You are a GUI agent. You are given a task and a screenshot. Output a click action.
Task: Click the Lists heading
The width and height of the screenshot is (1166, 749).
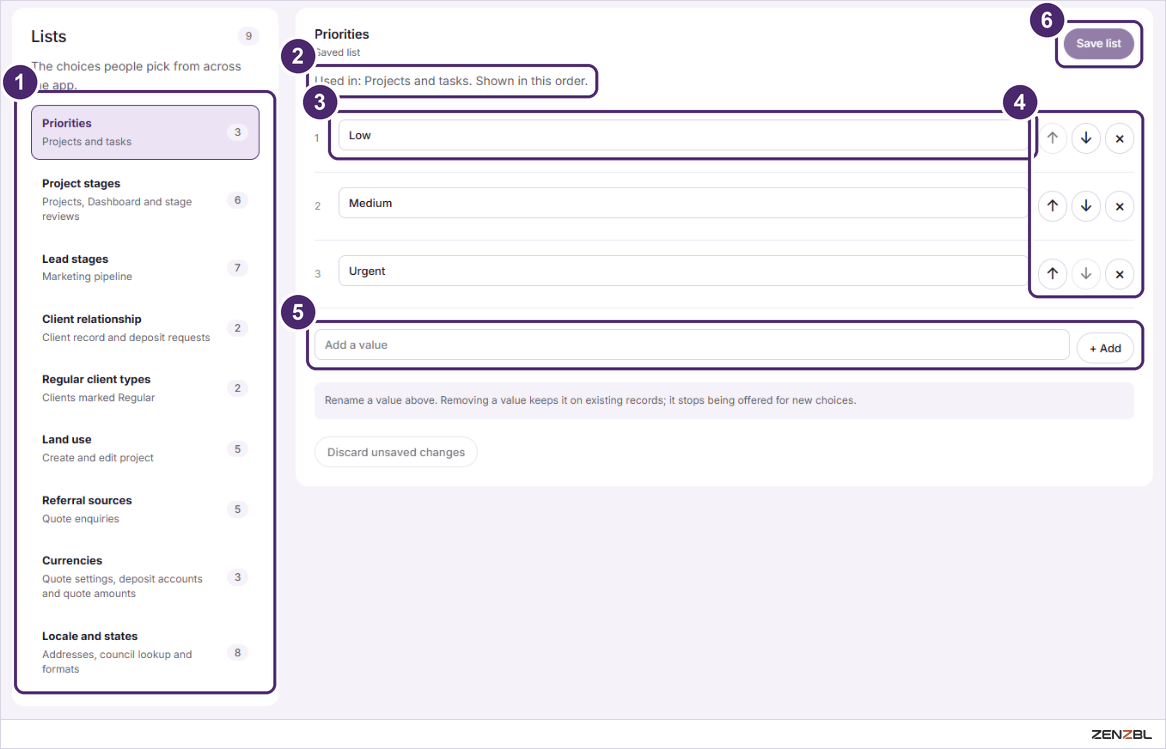click(48, 36)
